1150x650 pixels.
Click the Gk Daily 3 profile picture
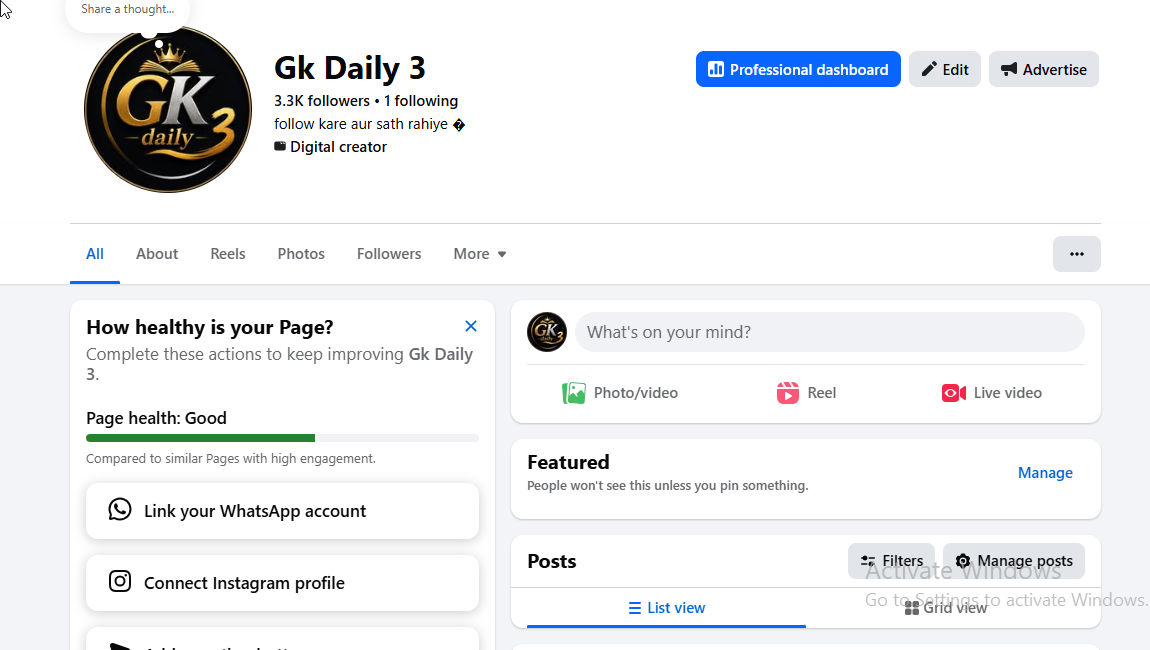168,109
